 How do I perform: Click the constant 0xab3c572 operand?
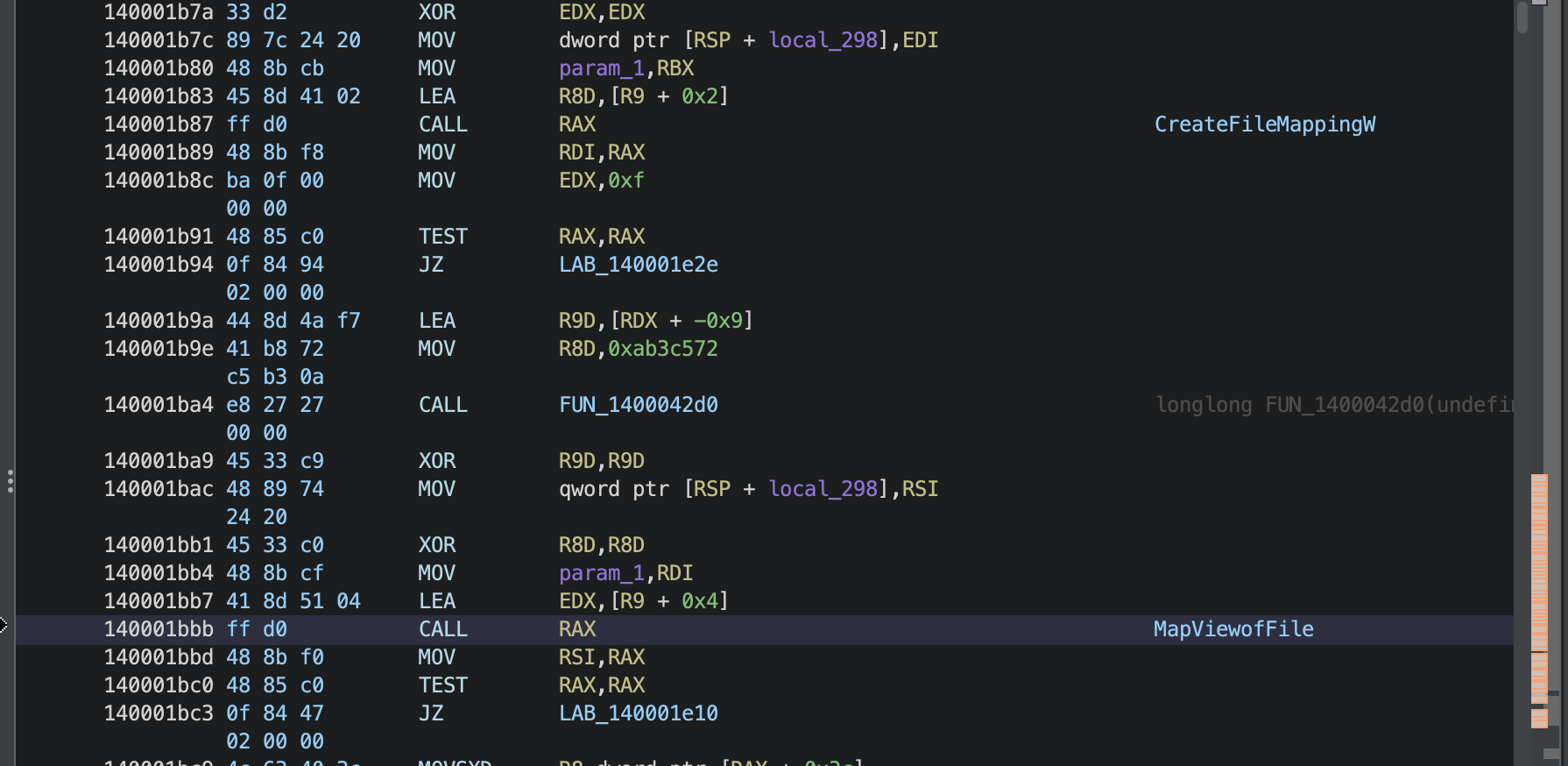[x=663, y=349]
